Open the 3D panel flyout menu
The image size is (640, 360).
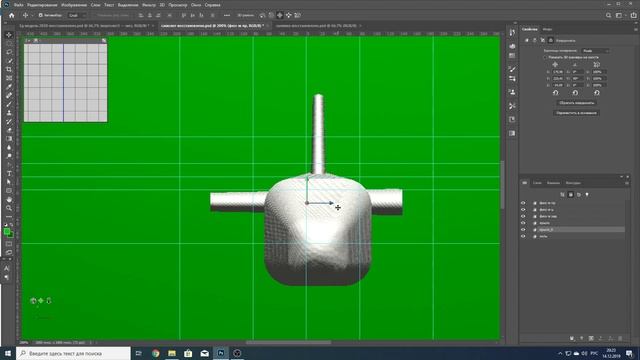point(627,183)
